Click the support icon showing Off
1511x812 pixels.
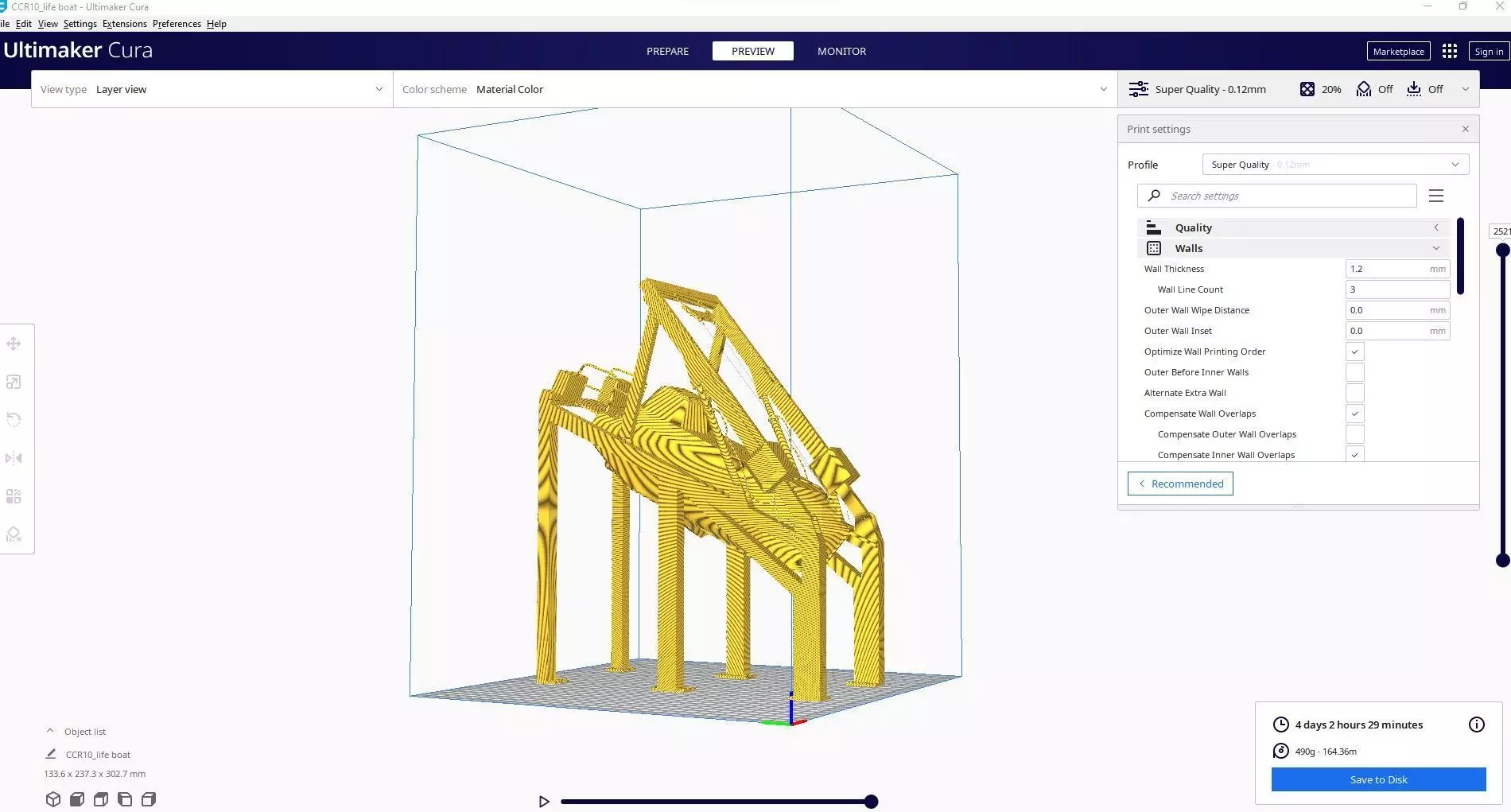point(1364,89)
